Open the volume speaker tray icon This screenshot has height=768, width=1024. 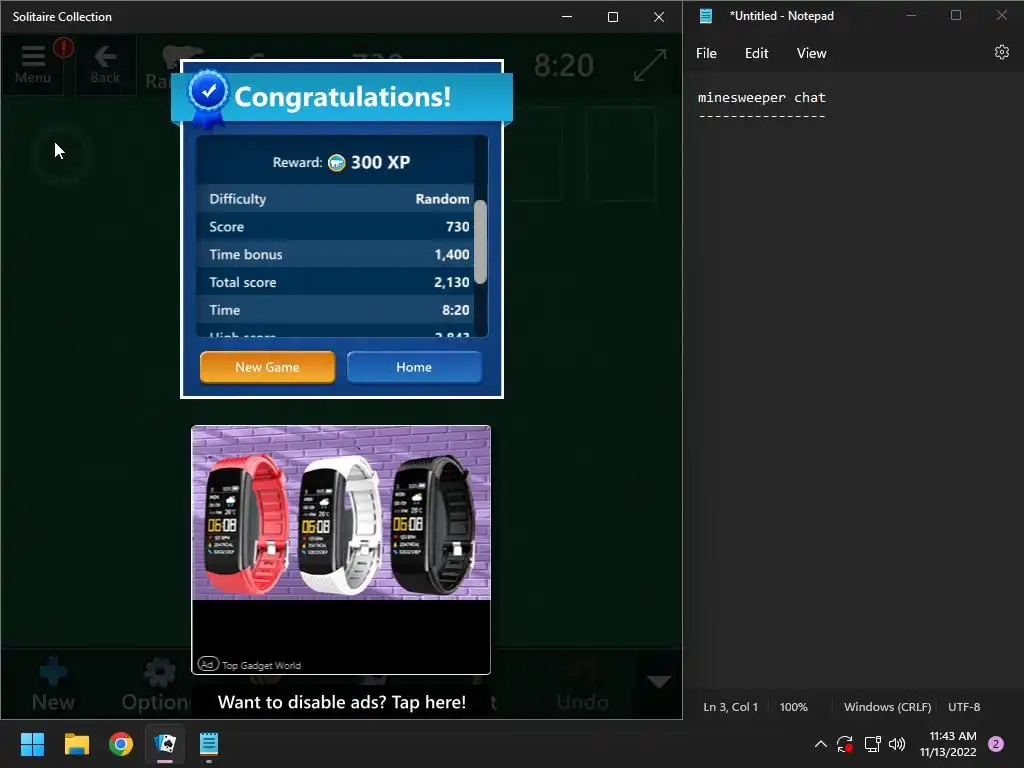click(897, 744)
